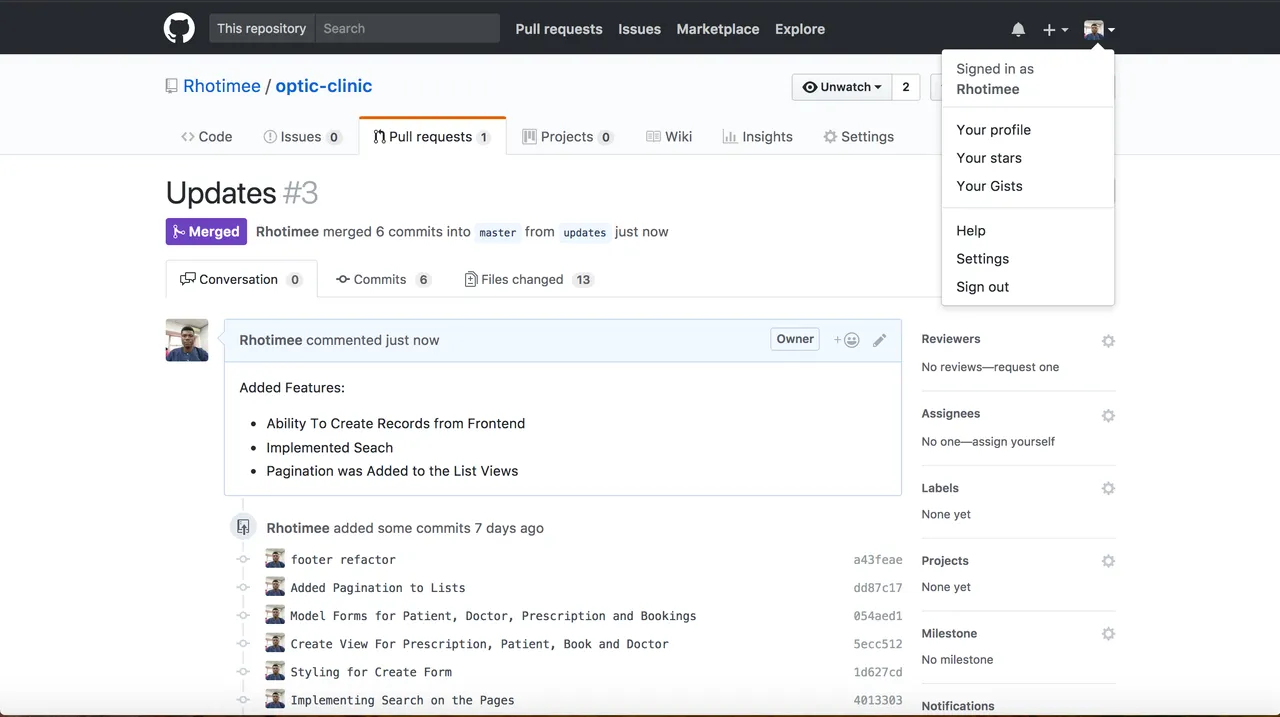Viewport: 1280px width, 717px height.
Task: Open Model Forms for Patient commit
Action: (493, 616)
